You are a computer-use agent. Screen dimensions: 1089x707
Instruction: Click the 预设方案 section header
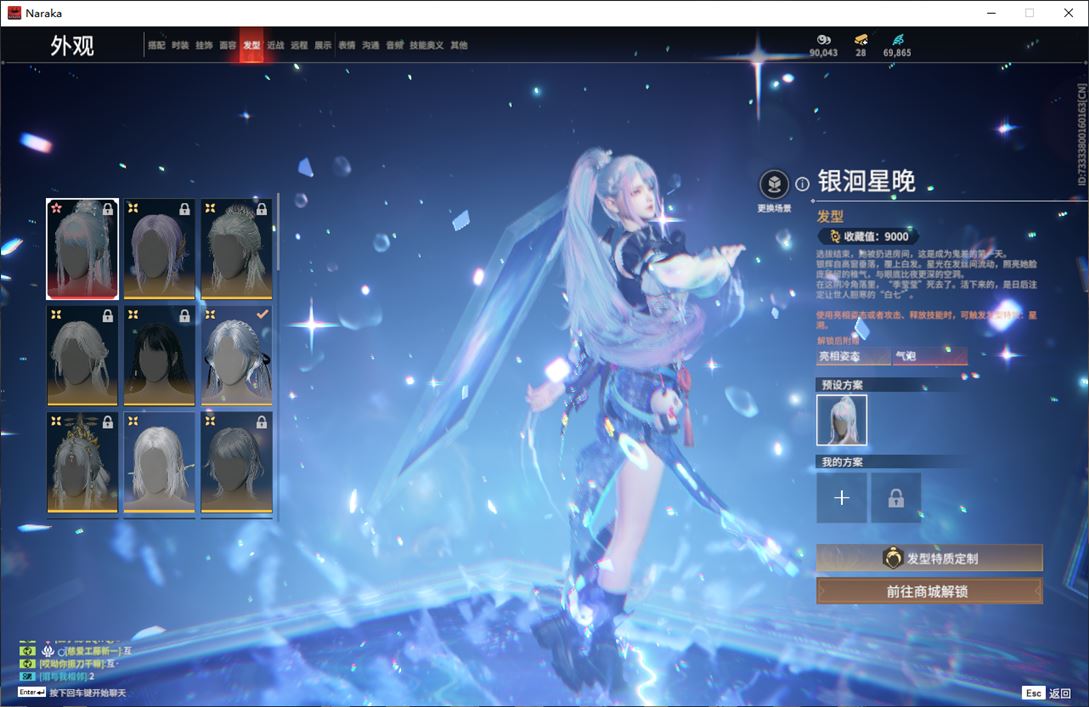coord(842,385)
